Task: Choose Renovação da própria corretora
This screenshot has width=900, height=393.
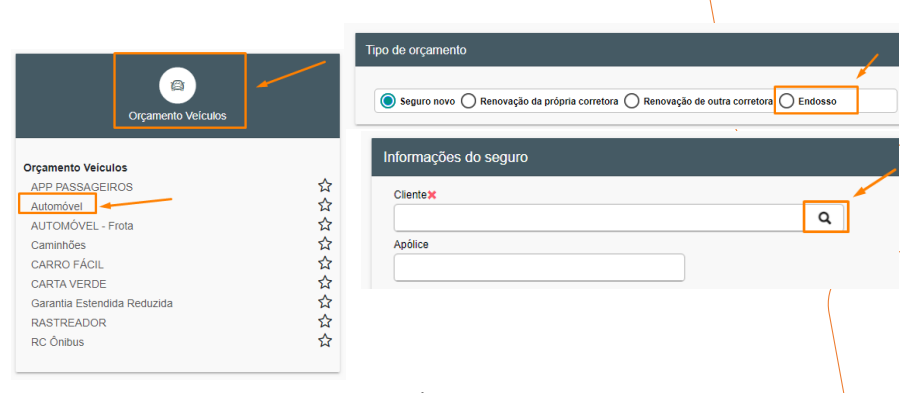Action: [x=469, y=101]
